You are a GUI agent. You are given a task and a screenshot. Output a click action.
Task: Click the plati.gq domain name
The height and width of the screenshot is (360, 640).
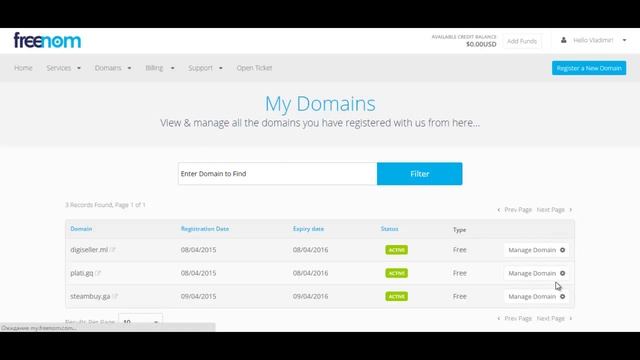pos(82,273)
